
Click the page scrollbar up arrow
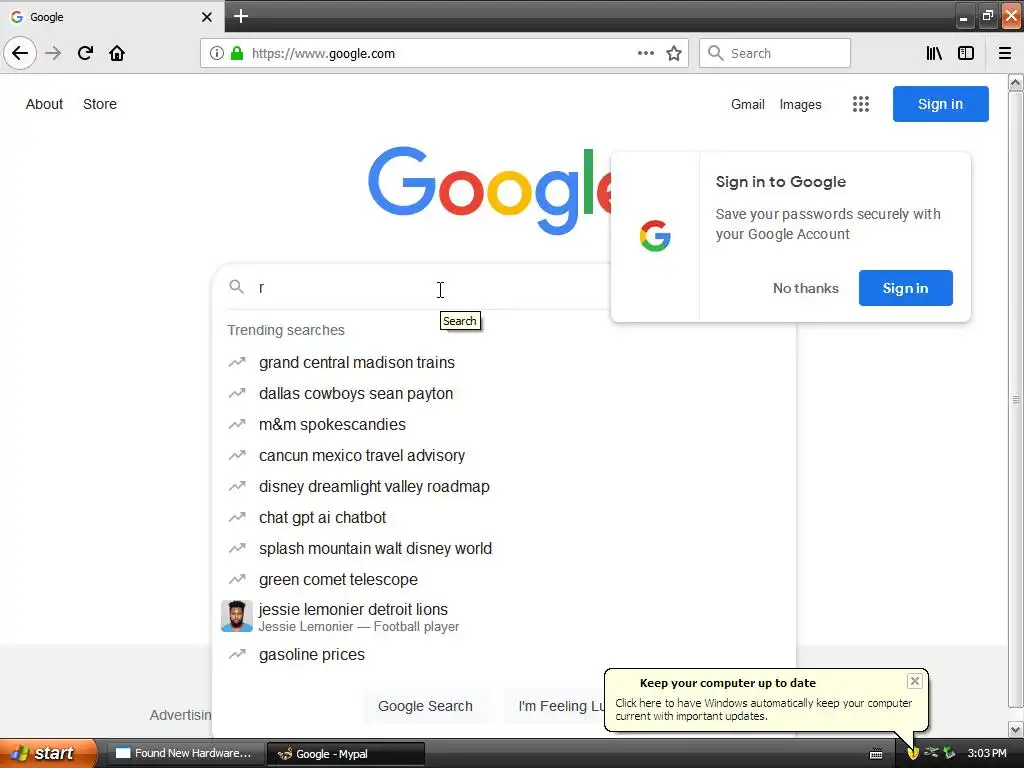(x=1016, y=82)
